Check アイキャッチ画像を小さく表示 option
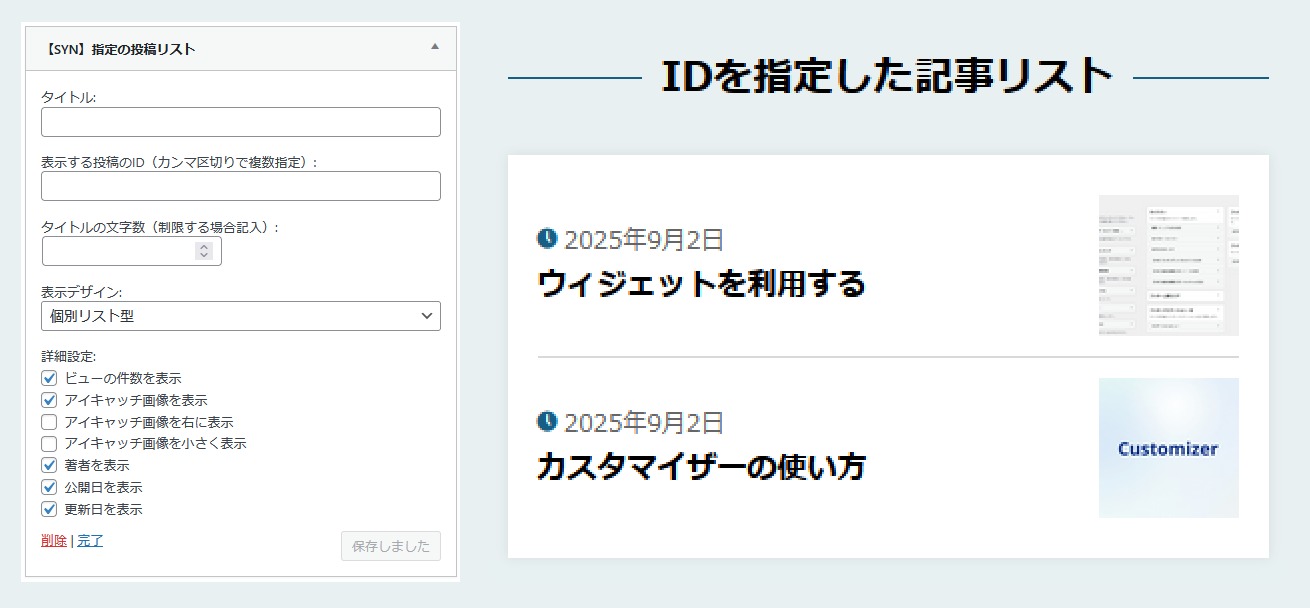 [48, 443]
